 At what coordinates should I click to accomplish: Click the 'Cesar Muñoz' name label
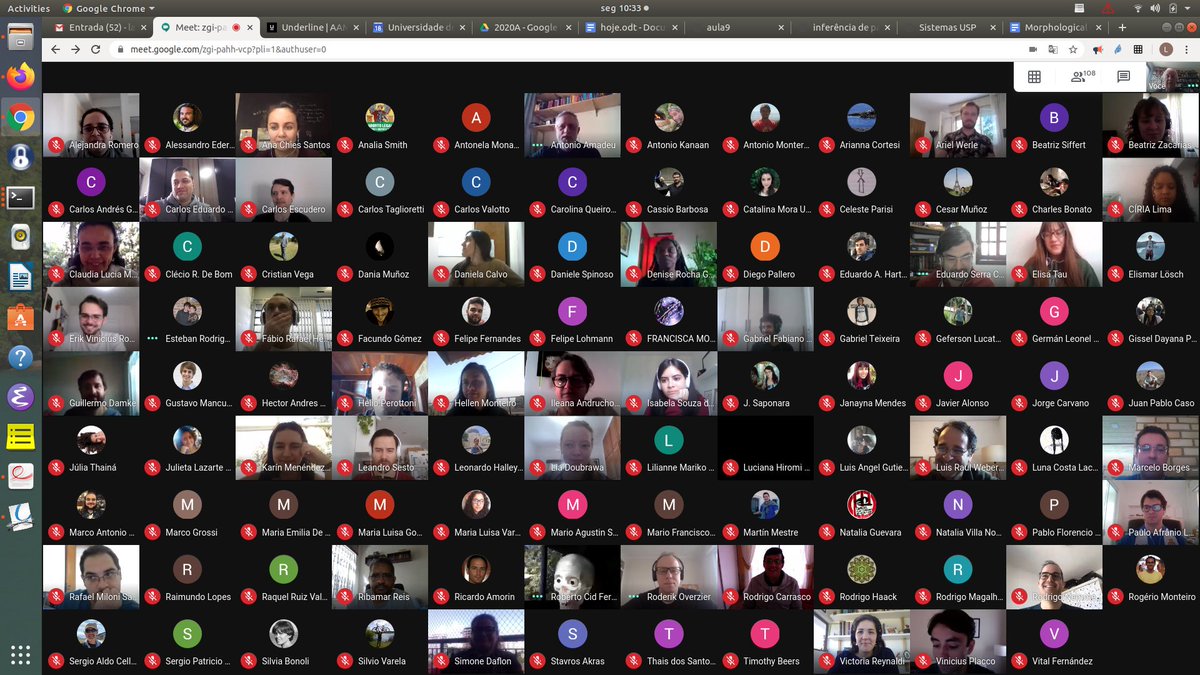961,210
